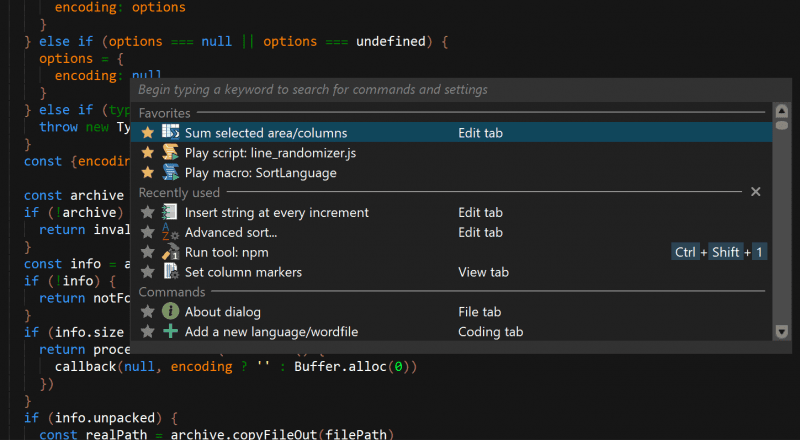Click the Advanced sort A-Z icon
The image size is (800, 440).
[x=170, y=232]
